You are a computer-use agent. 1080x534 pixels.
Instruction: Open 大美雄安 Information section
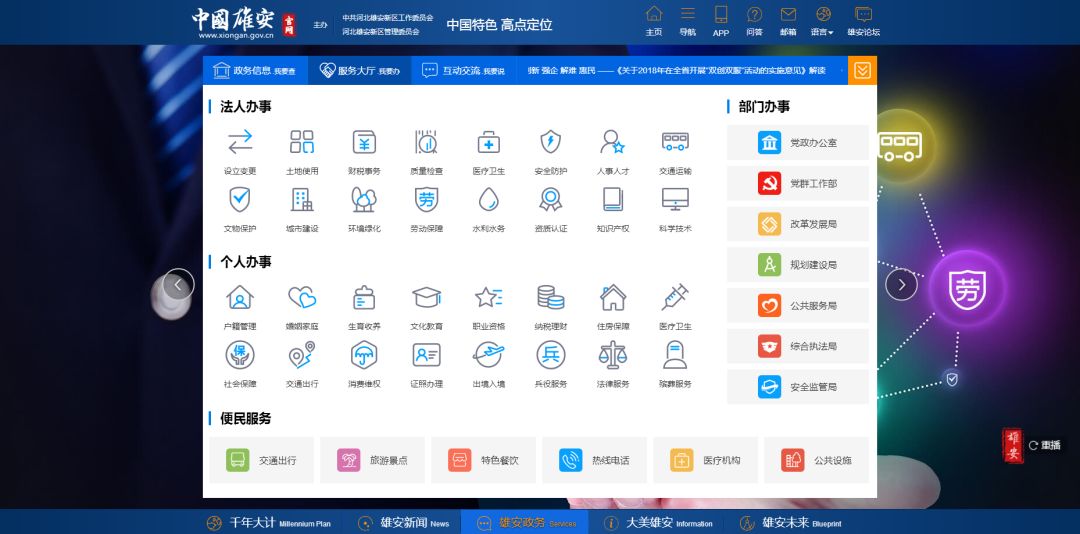point(657,522)
